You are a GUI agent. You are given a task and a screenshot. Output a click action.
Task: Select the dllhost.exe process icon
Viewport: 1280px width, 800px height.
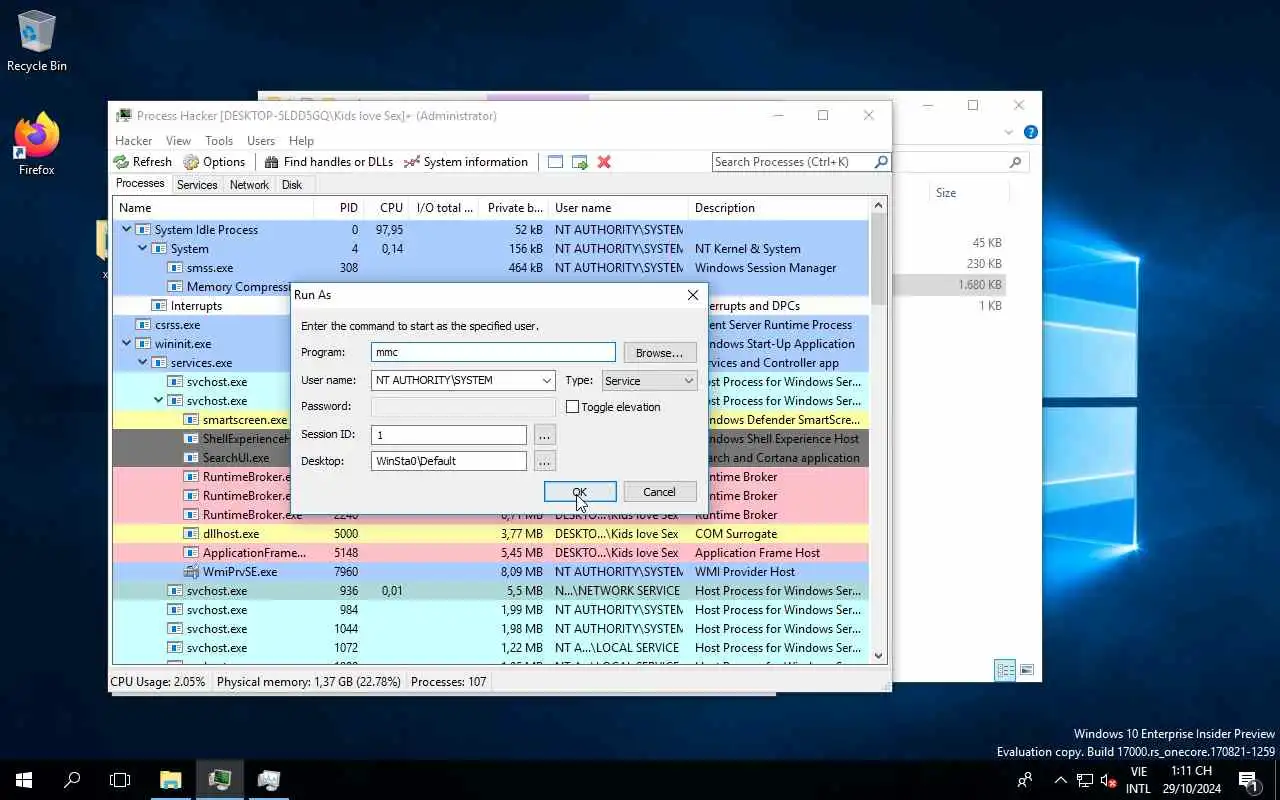pyautogui.click(x=191, y=534)
